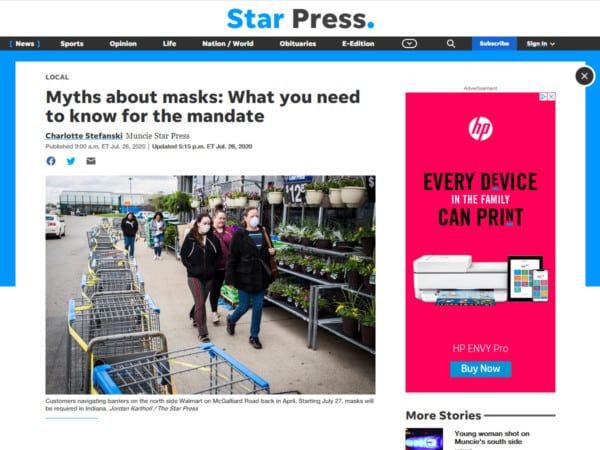Image resolution: width=600 pixels, height=450 pixels.
Task: Click the HP logo in advertisement
Action: [480, 129]
